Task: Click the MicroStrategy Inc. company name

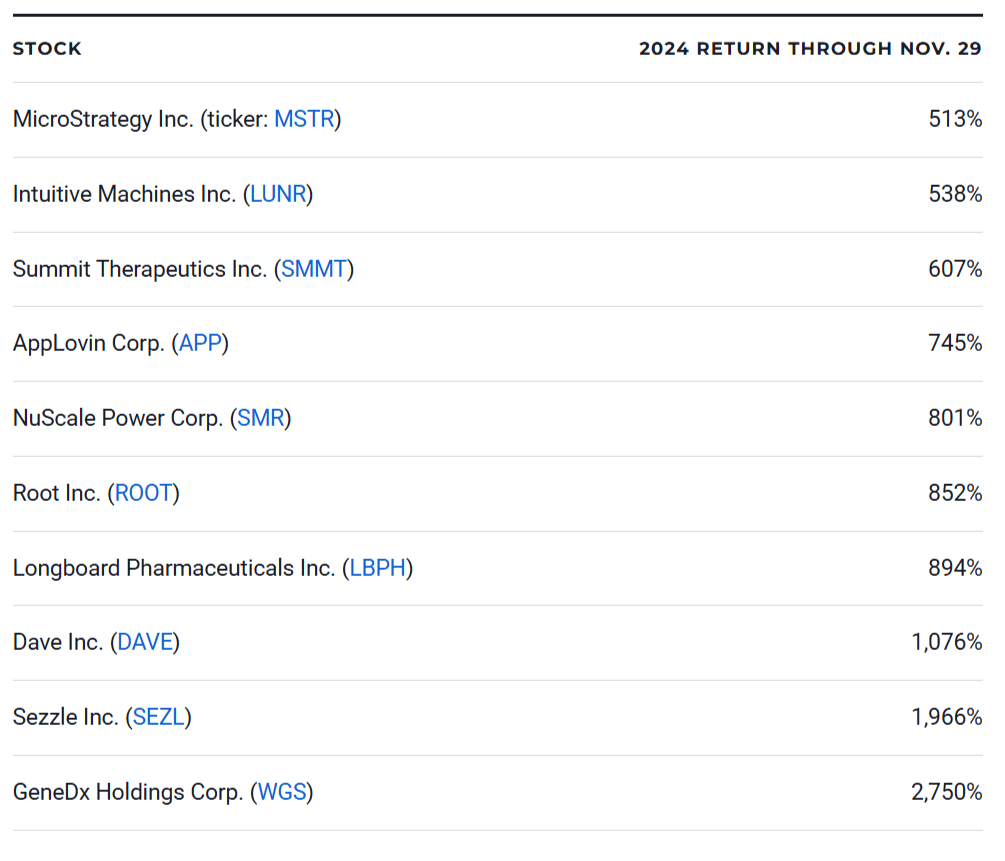Action: [102, 120]
